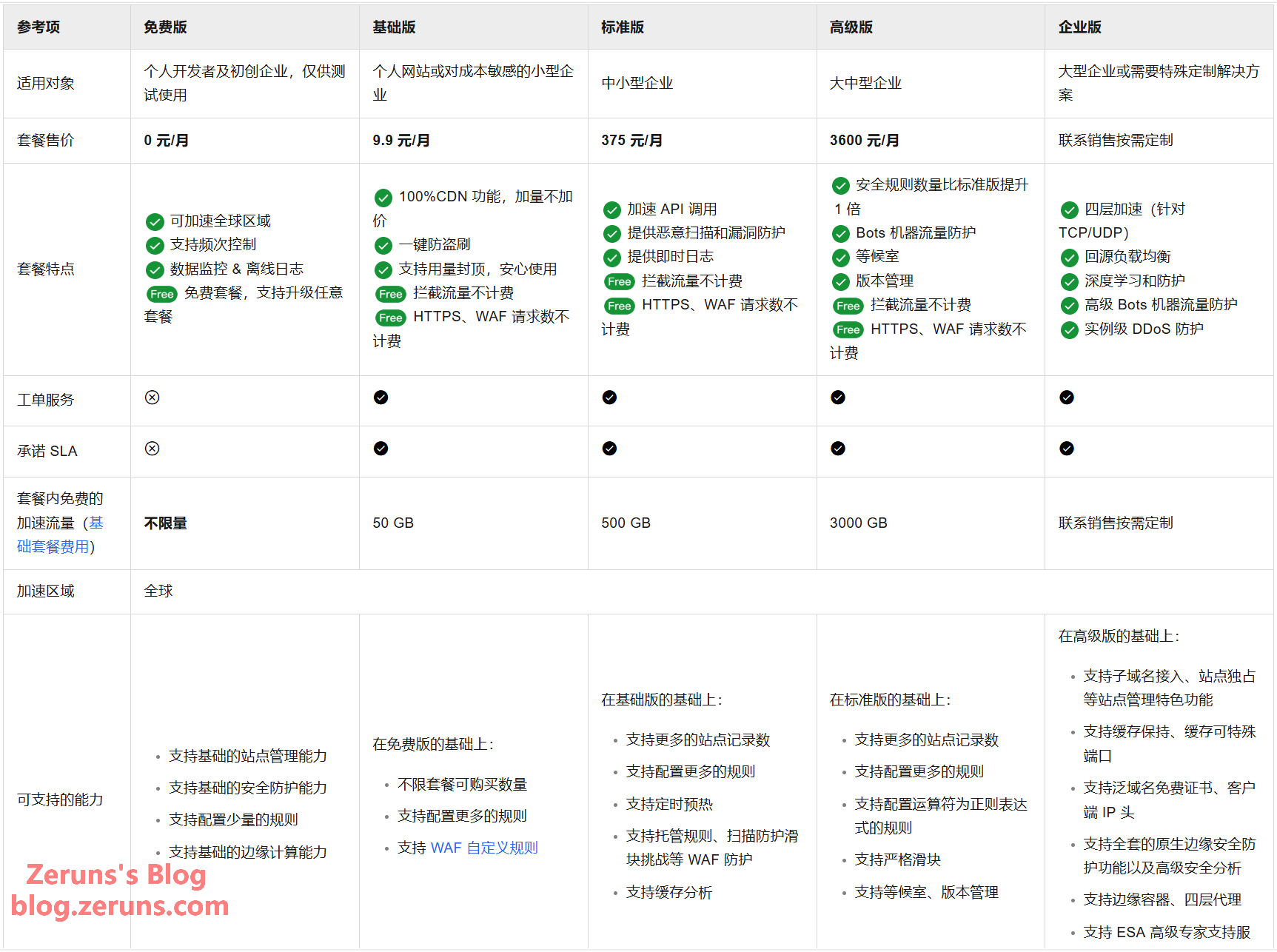Click the 标准版 column header
Viewport: 1277px width, 952px height.
click(x=622, y=27)
